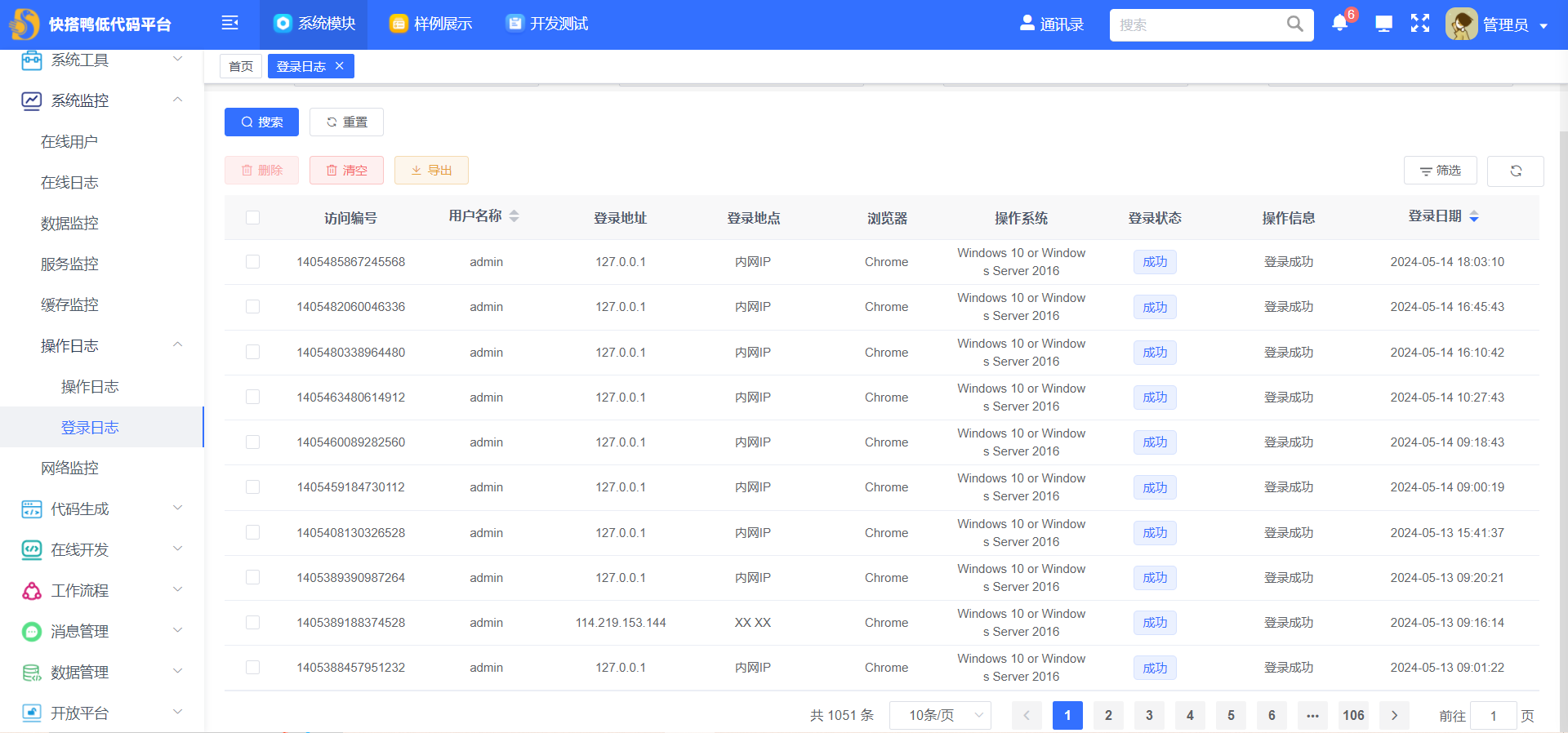Click the 数据管理 database icon in the sidebar
This screenshot has width=1568, height=733.
pyautogui.click(x=32, y=673)
